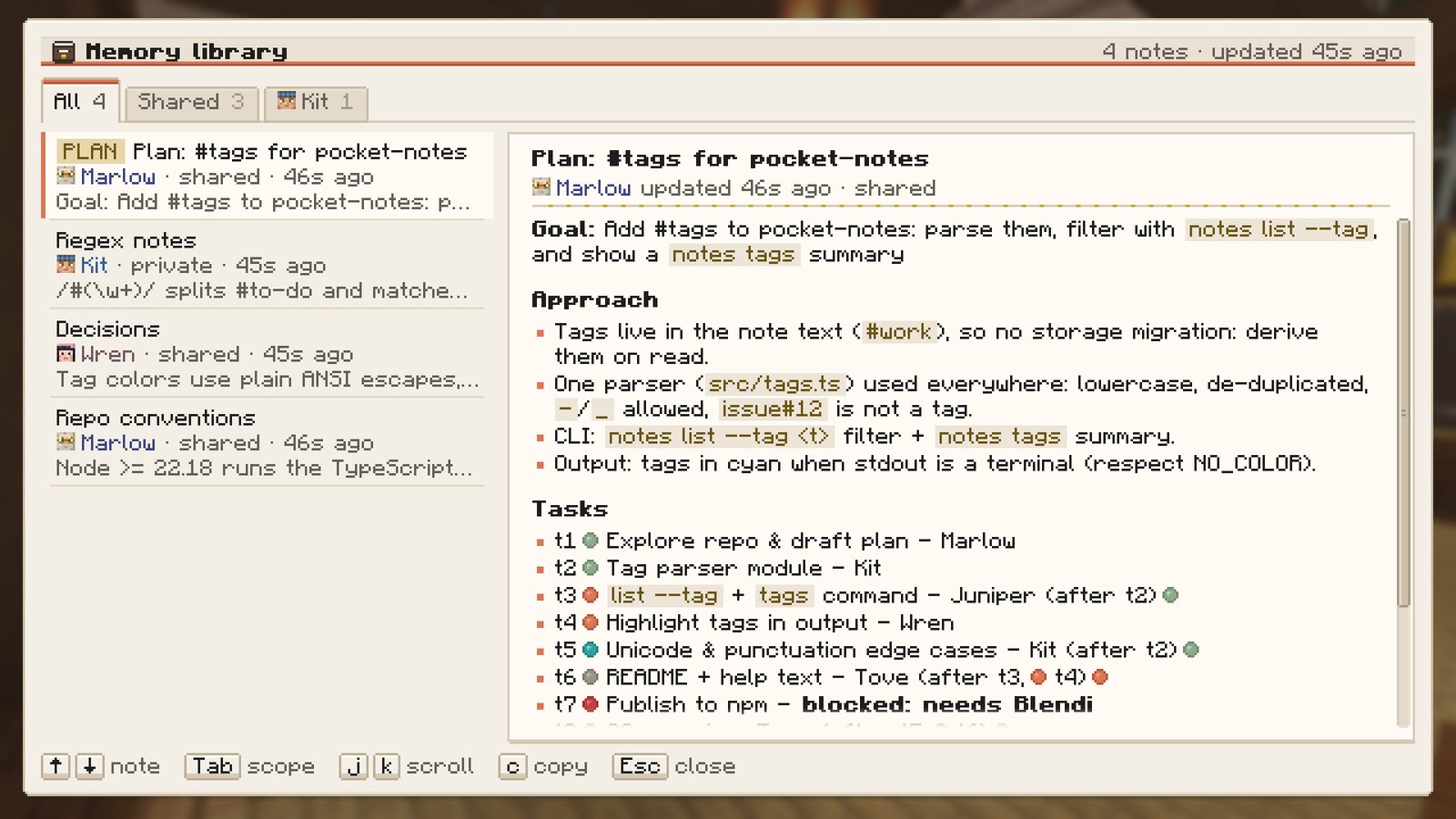Image resolution: width=1456 pixels, height=819 pixels.
Task: Click Marlow avatar in the PLAN note row
Action: [x=66, y=176]
